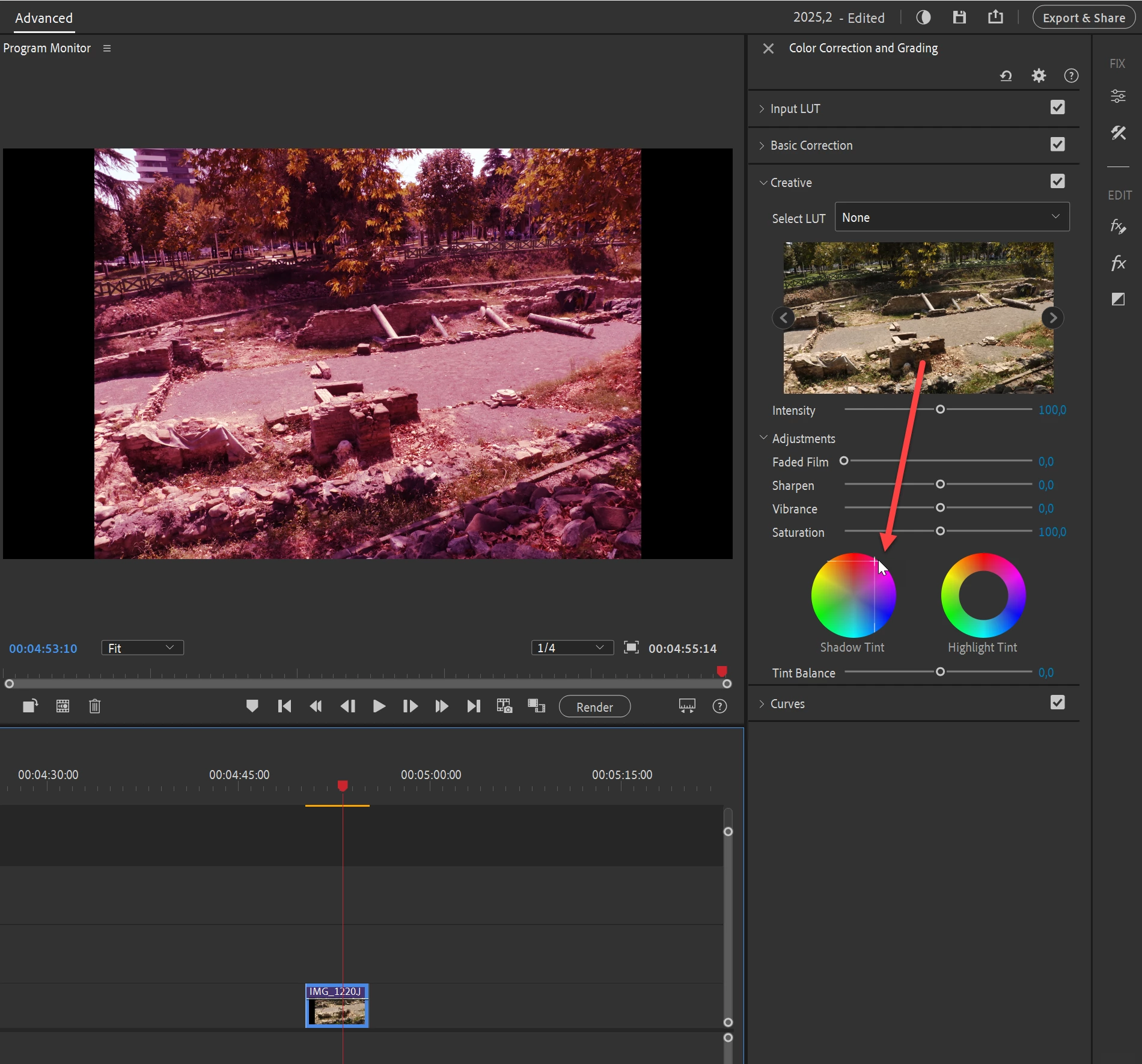
Task: Switch to the Advanced tab
Action: click(x=44, y=18)
